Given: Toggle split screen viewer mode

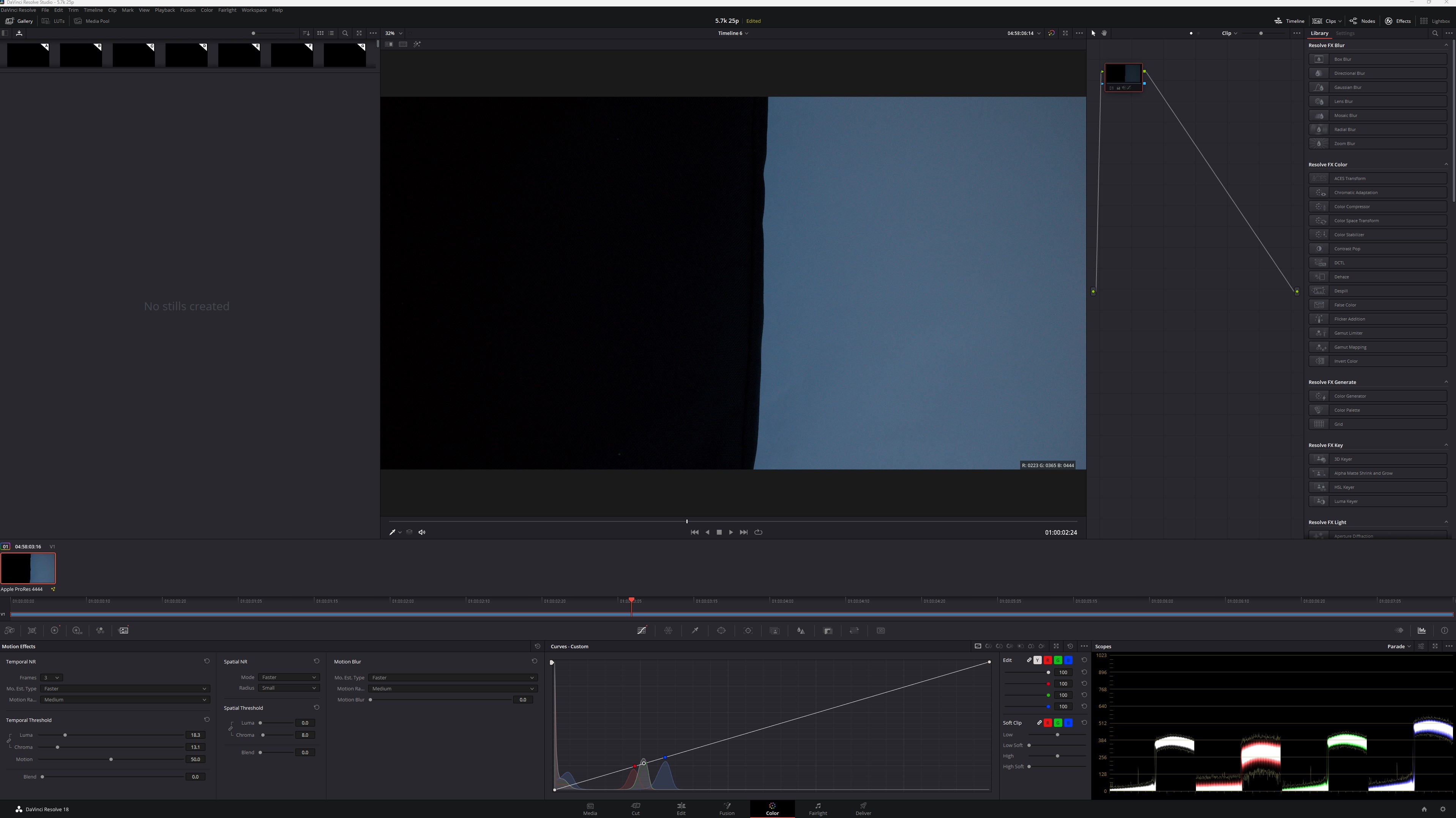Looking at the screenshot, I should [x=402, y=44].
